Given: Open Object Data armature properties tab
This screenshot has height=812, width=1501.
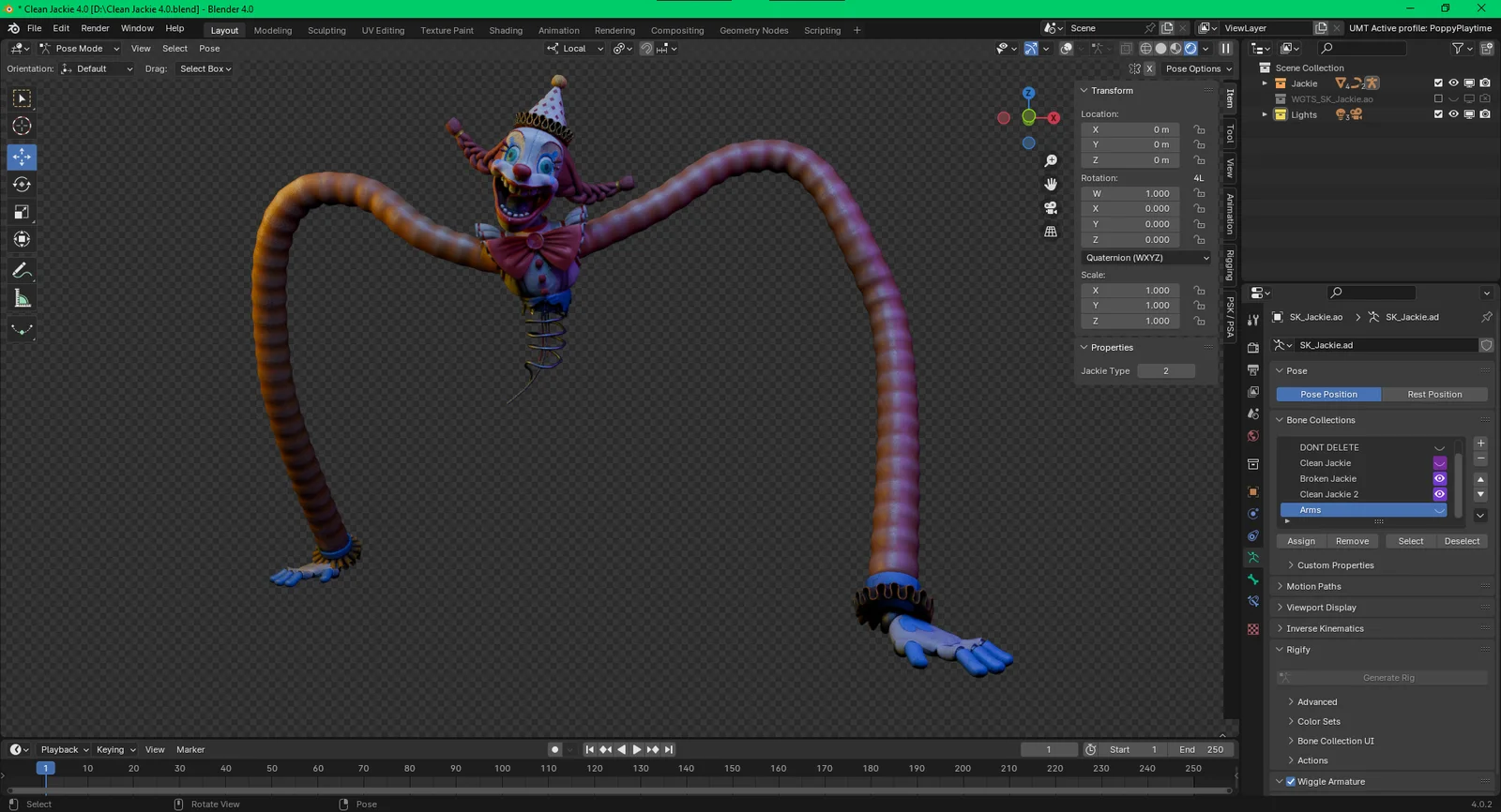Looking at the screenshot, I should point(1253,557).
